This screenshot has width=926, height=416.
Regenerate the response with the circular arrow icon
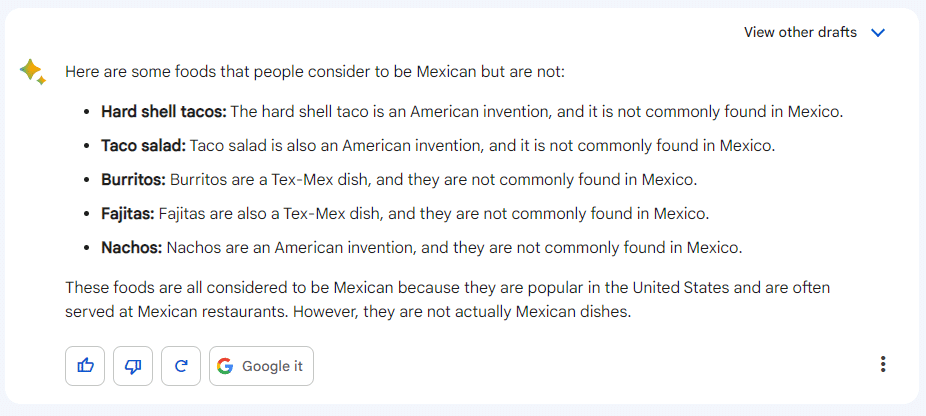(x=181, y=366)
